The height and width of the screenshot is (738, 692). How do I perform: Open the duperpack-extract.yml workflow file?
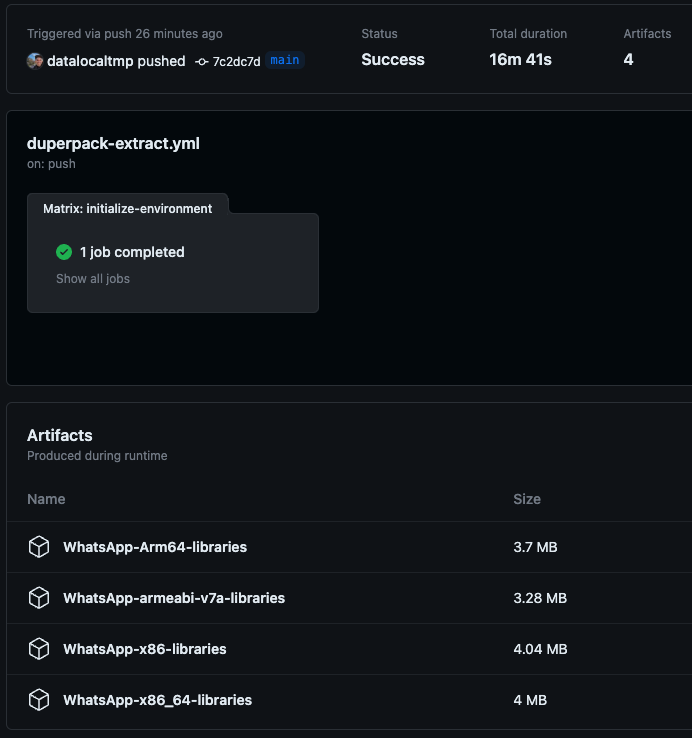pyautogui.click(x=113, y=144)
